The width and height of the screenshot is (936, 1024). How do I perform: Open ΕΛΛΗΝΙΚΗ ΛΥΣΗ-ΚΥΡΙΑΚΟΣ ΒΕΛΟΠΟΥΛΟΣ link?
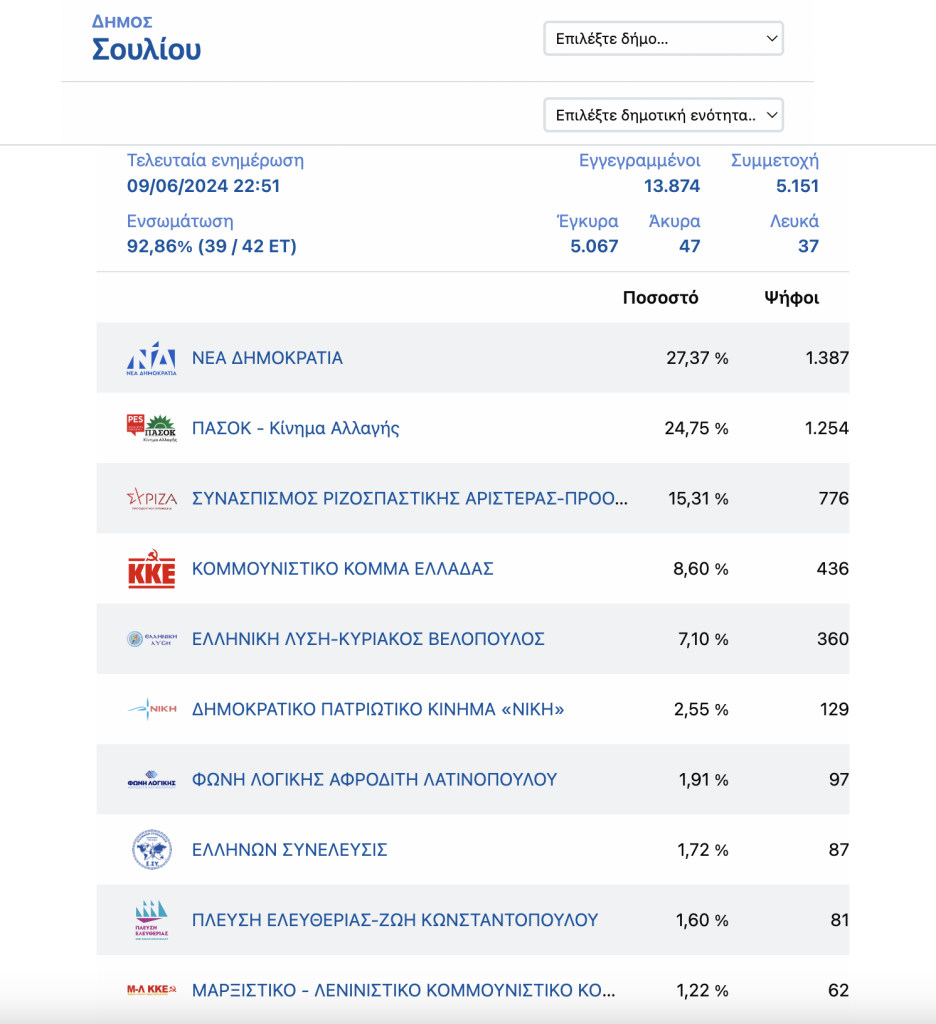pos(368,639)
